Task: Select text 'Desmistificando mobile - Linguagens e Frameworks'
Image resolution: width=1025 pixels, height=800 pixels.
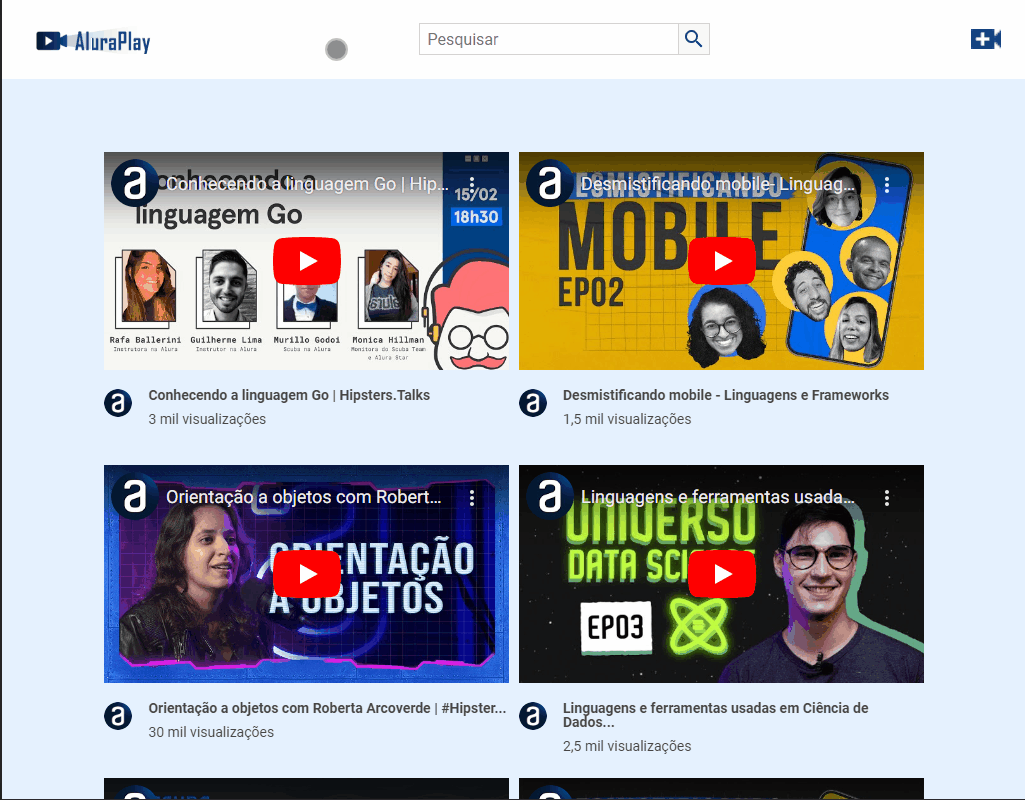Action: pyautogui.click(x=726, y=395)
